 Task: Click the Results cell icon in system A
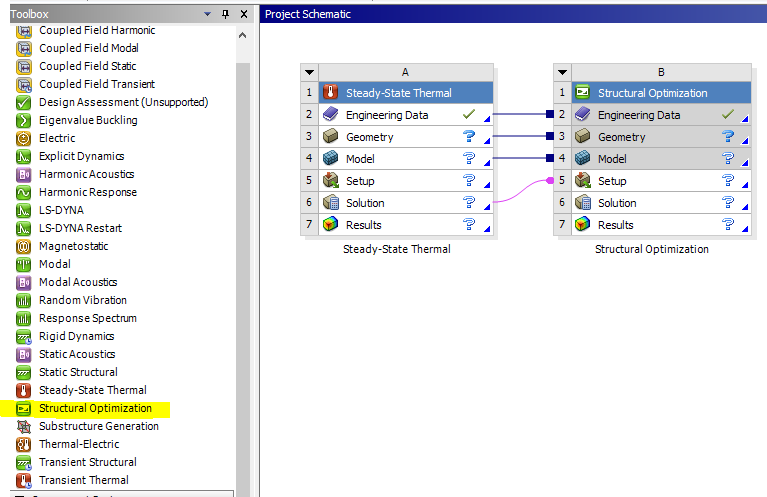[331, 225]
